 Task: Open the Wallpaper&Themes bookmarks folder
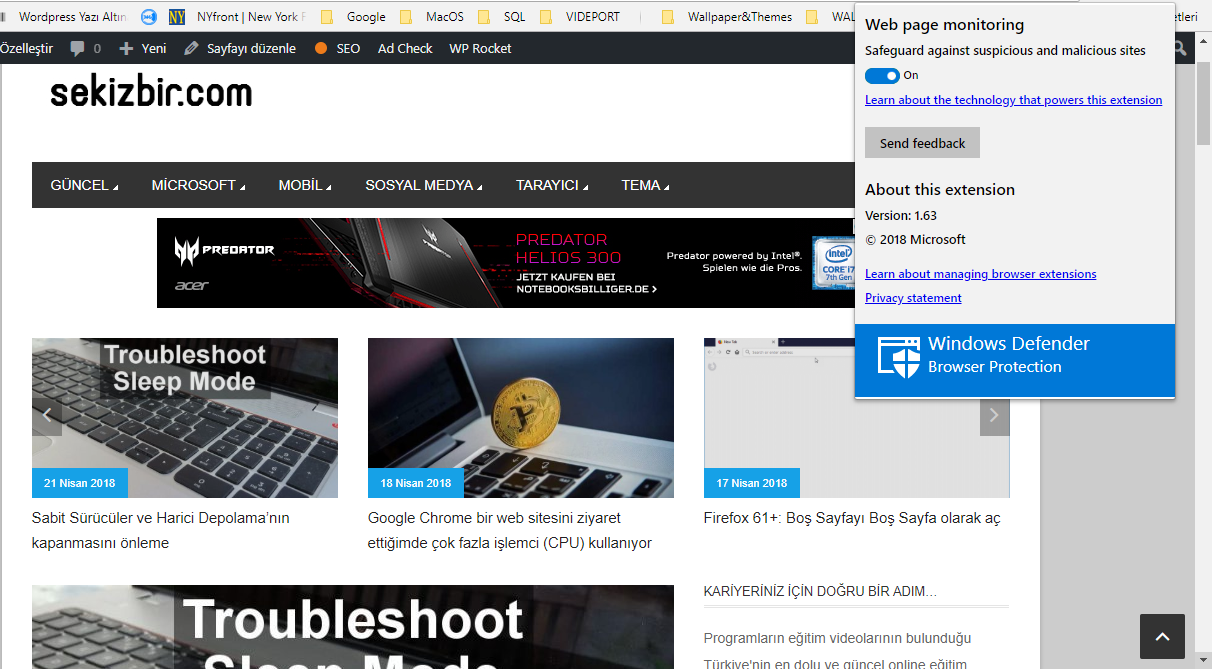pos(729,17)
